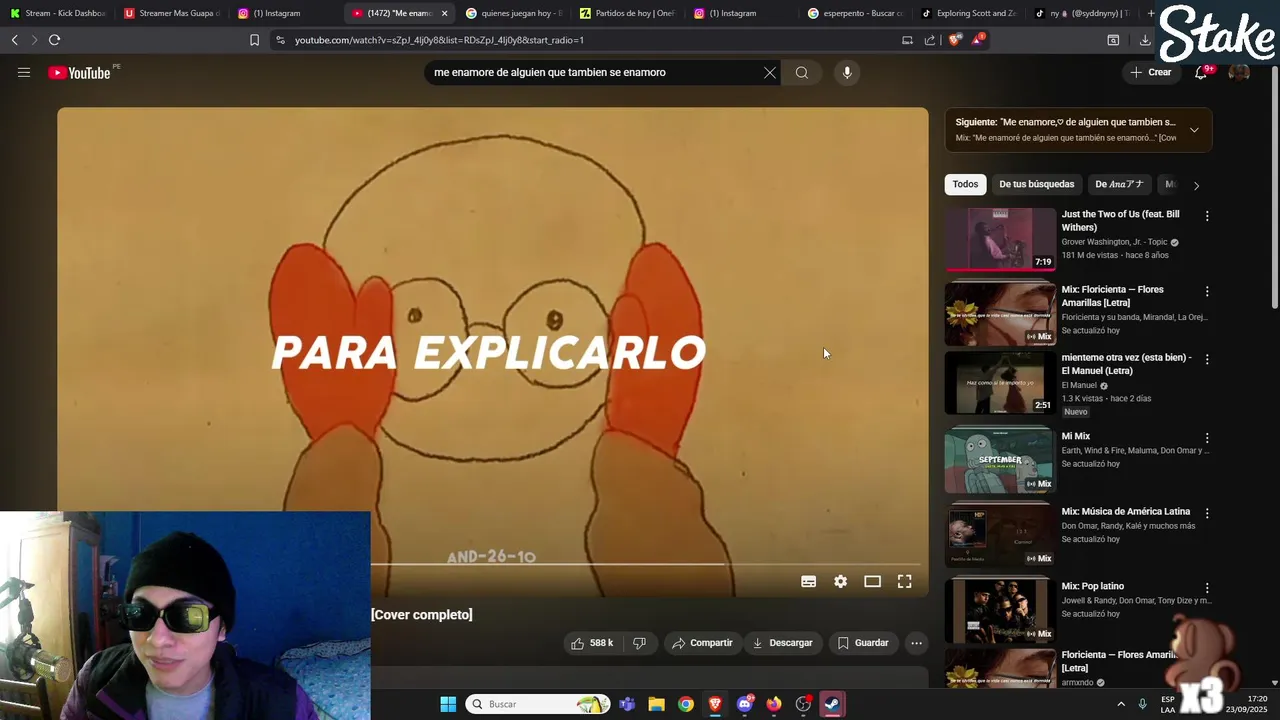1280x720 pixels.
Task: Switch to quienes juegan hoy tab
Action: click(x=514, y=13)
